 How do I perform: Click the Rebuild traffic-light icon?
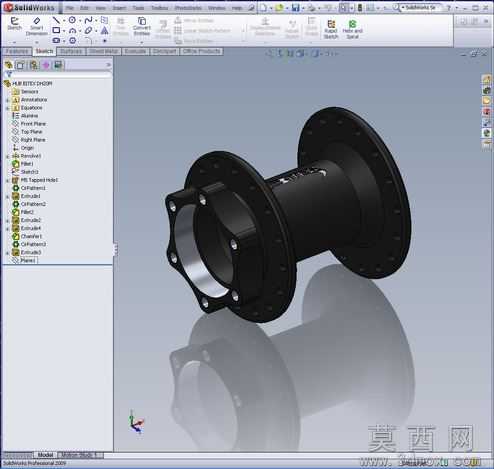click(360, 7)
